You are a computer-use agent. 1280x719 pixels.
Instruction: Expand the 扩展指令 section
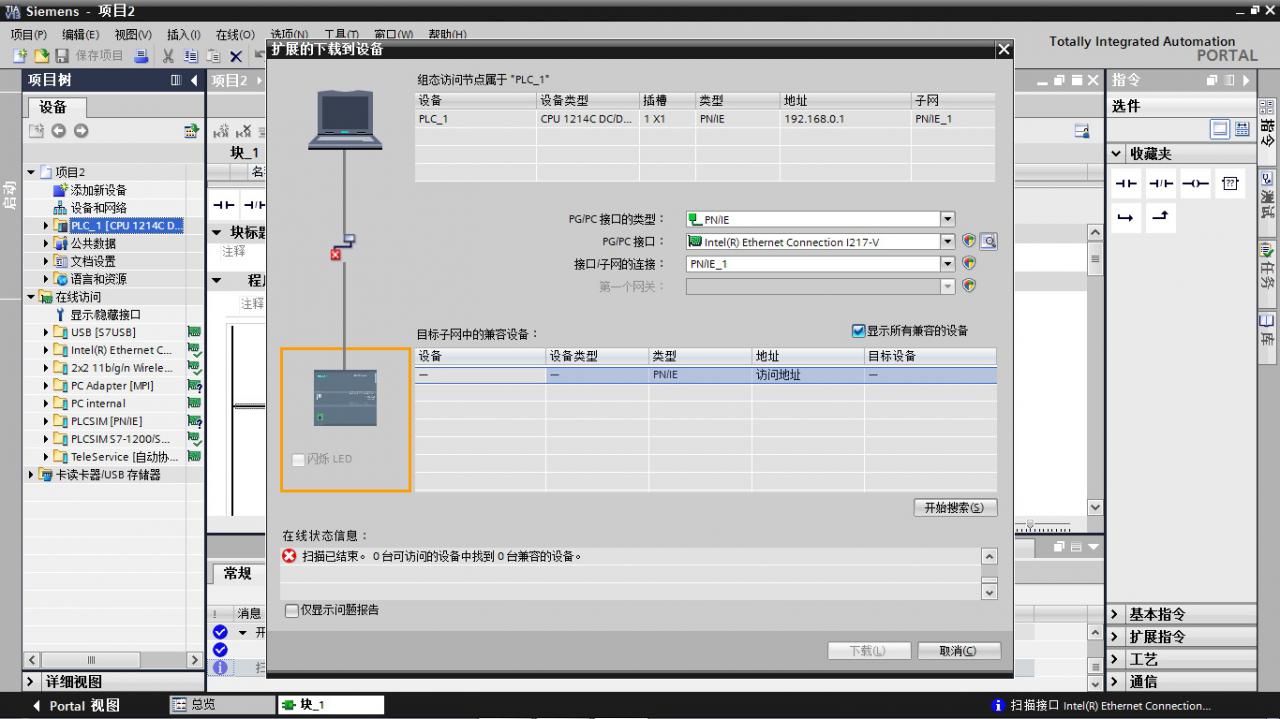tap(1117, 637)
